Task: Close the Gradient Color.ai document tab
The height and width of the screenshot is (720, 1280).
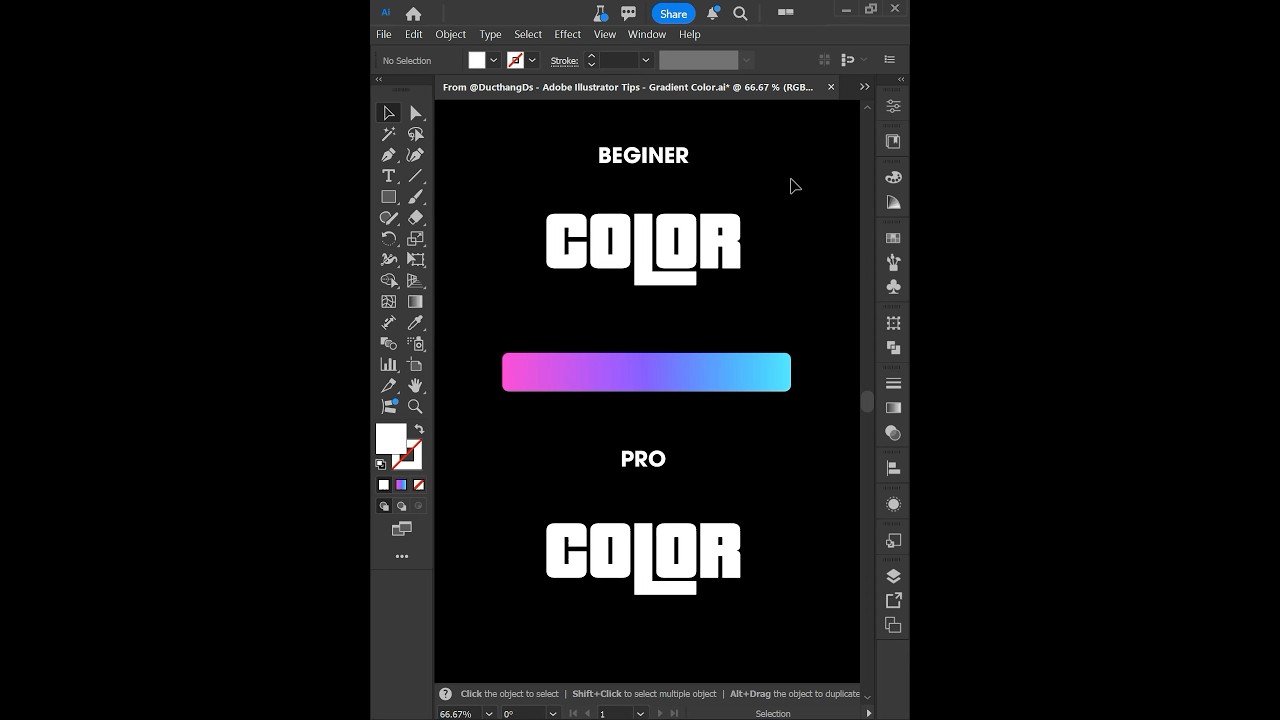Action: point(831,87)
